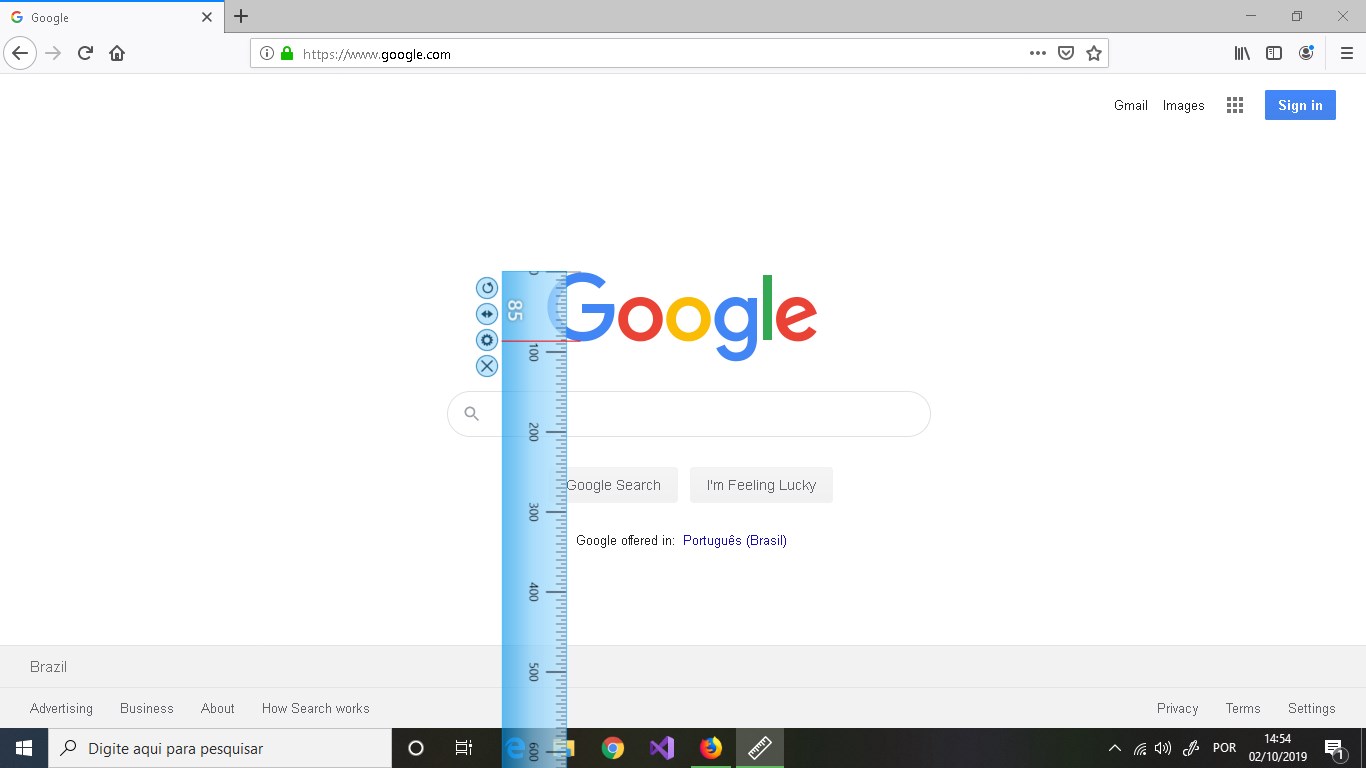Launch Google Chrome from taskbar
The height and width of the screenshot is (768, 1366).
[x=613, y=748]
